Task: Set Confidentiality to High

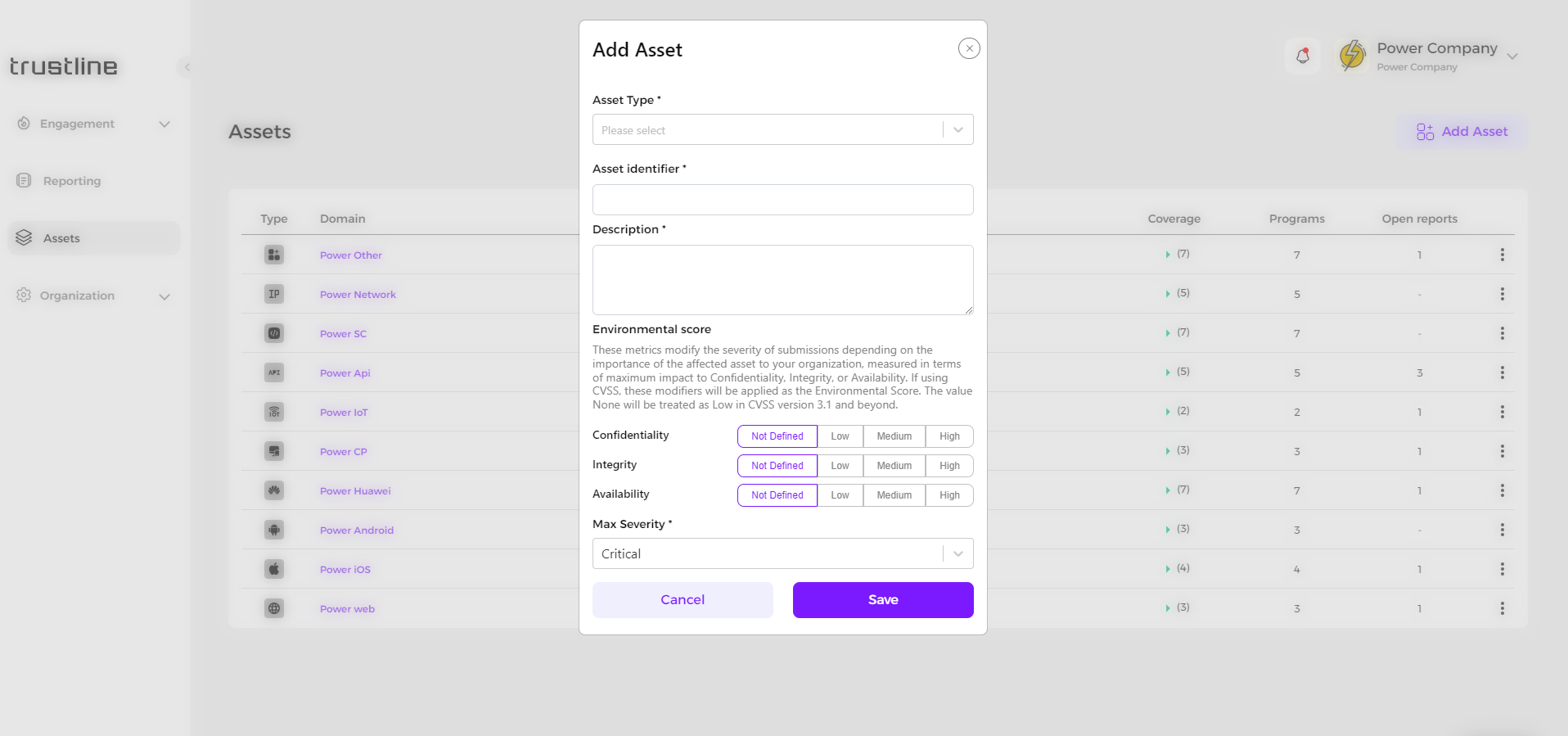Action: click(949, 436)
